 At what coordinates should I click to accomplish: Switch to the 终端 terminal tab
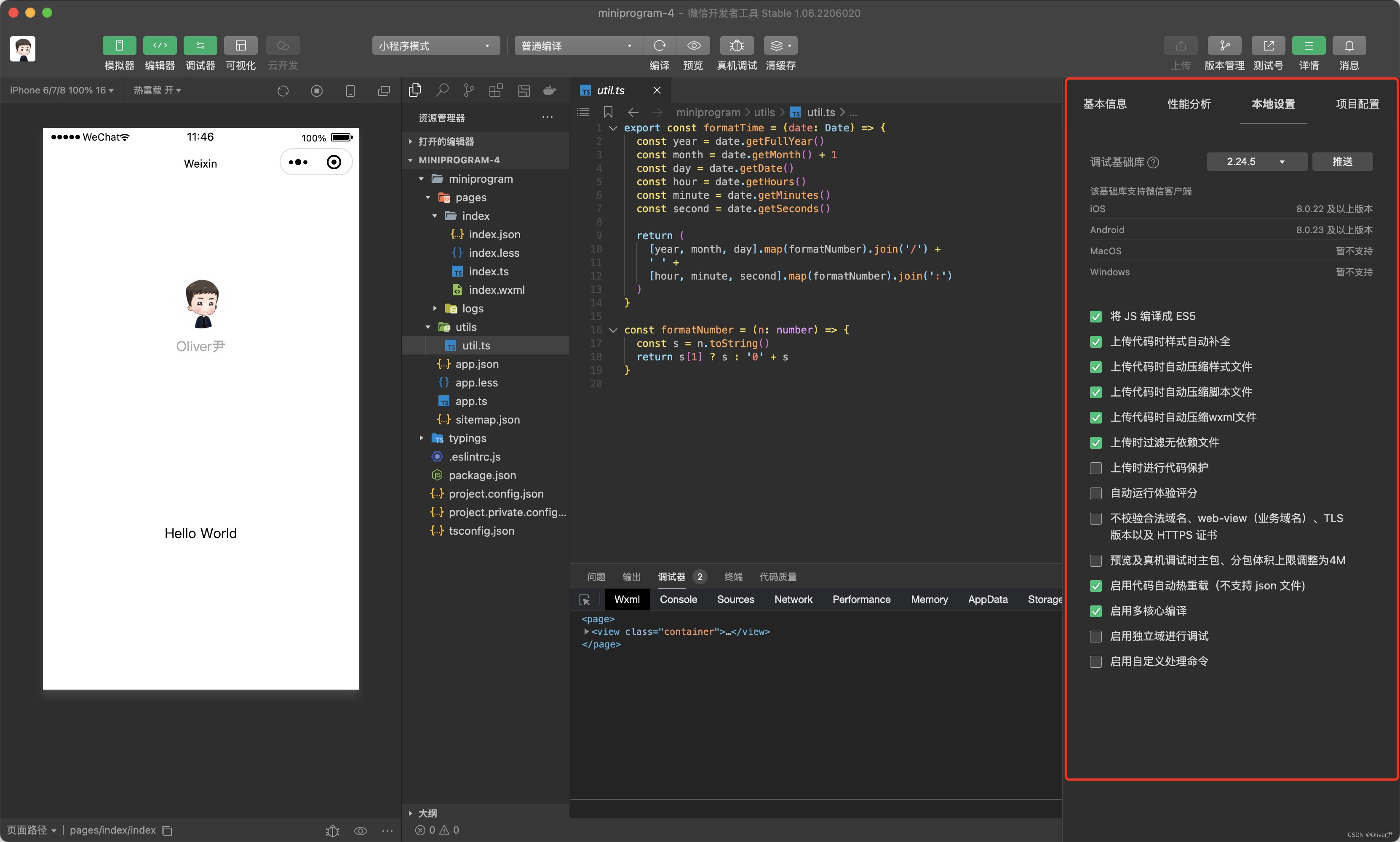point(733,577)
